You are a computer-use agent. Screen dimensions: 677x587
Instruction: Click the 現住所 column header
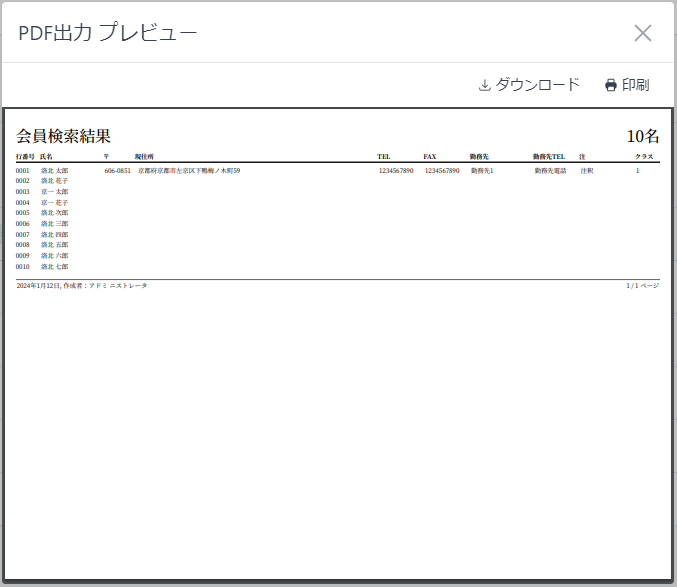click(x=144, y=157)
